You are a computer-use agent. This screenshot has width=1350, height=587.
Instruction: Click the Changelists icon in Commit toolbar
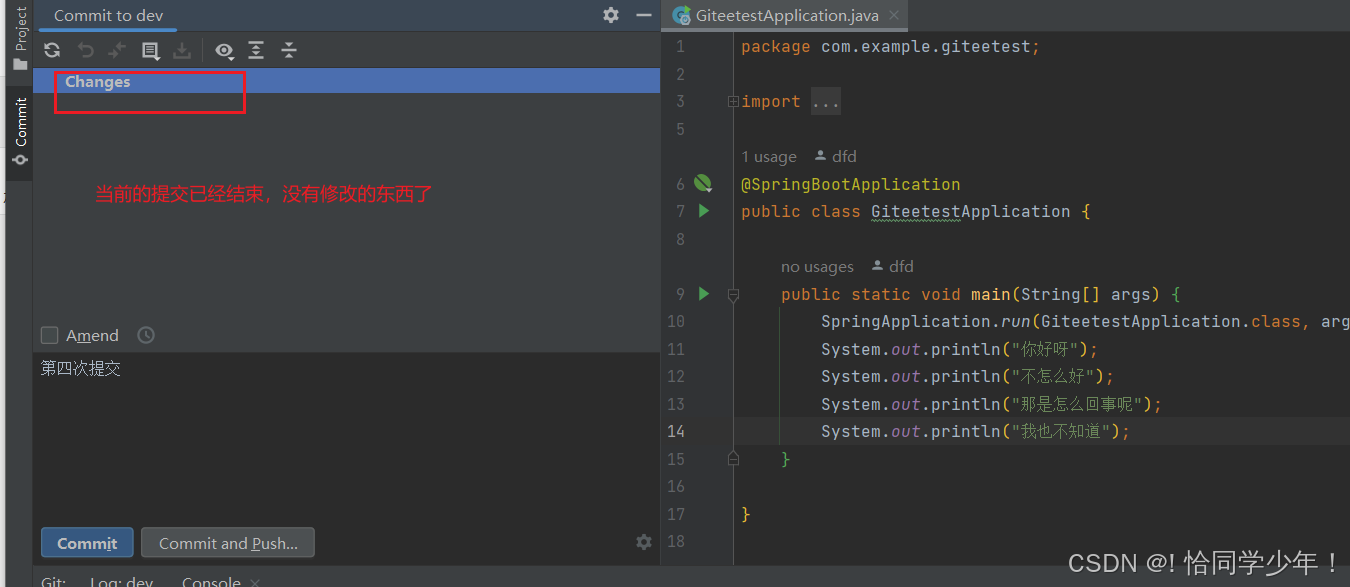(150, 50)
